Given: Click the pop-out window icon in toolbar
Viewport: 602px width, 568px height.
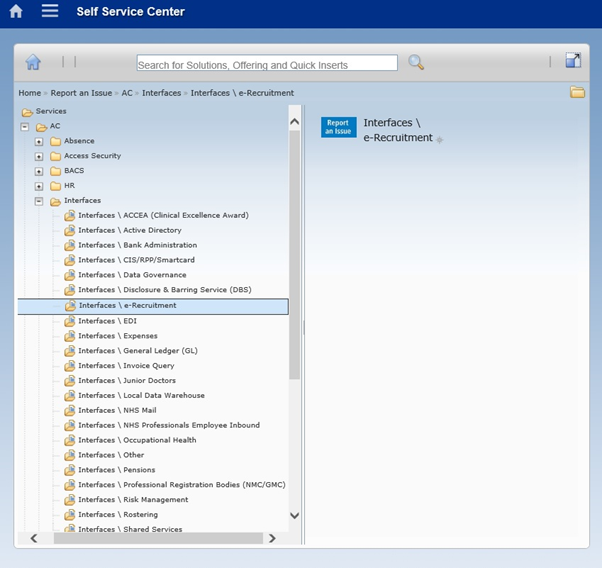Looking at the screenshot, I should click(573, 60).
